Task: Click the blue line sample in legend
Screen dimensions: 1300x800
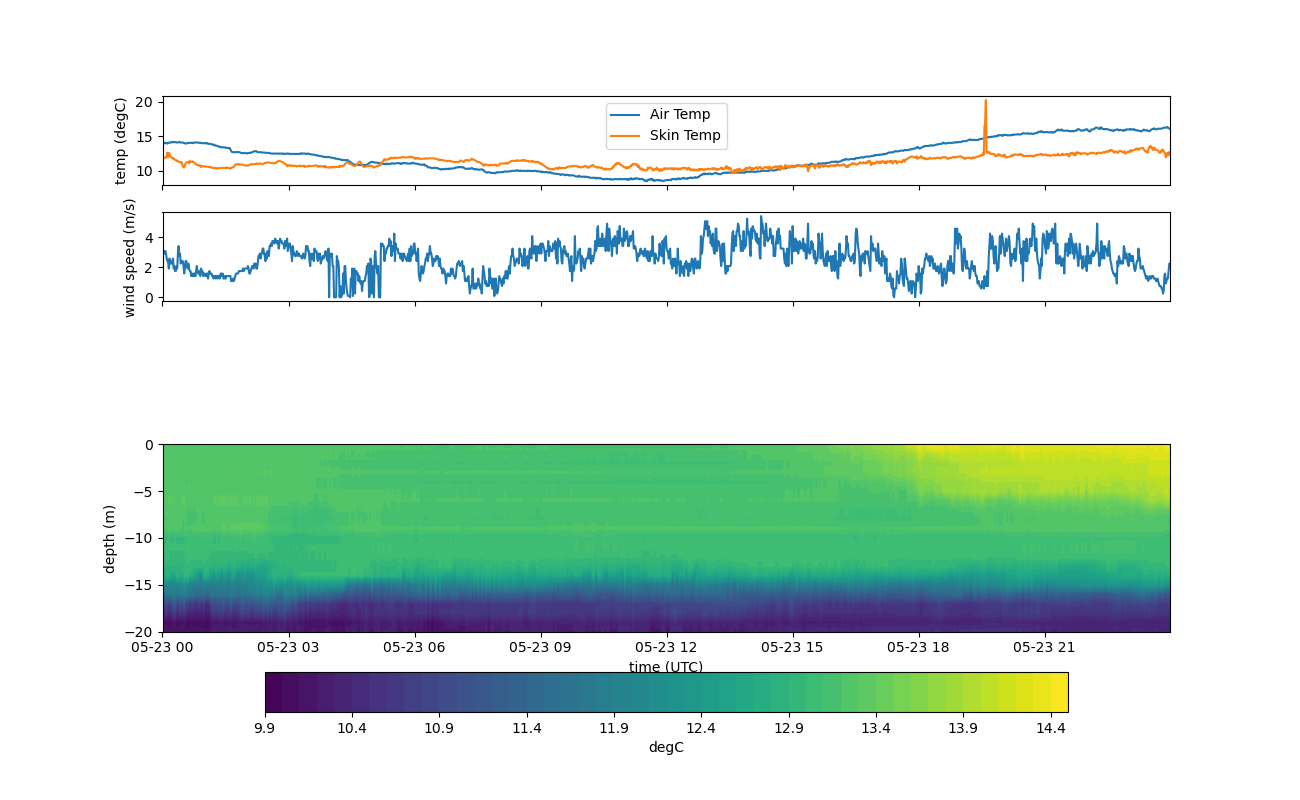Action: tap(627, 115)
